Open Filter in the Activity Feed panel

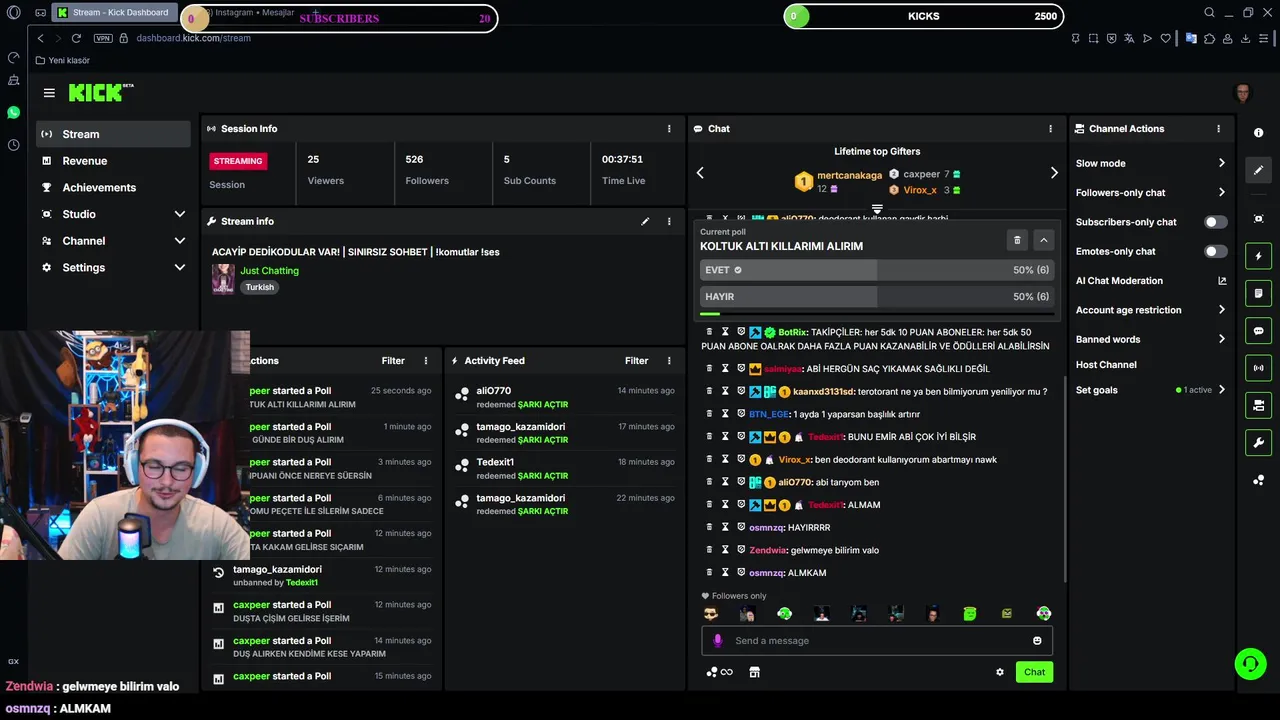coord(637,361)
